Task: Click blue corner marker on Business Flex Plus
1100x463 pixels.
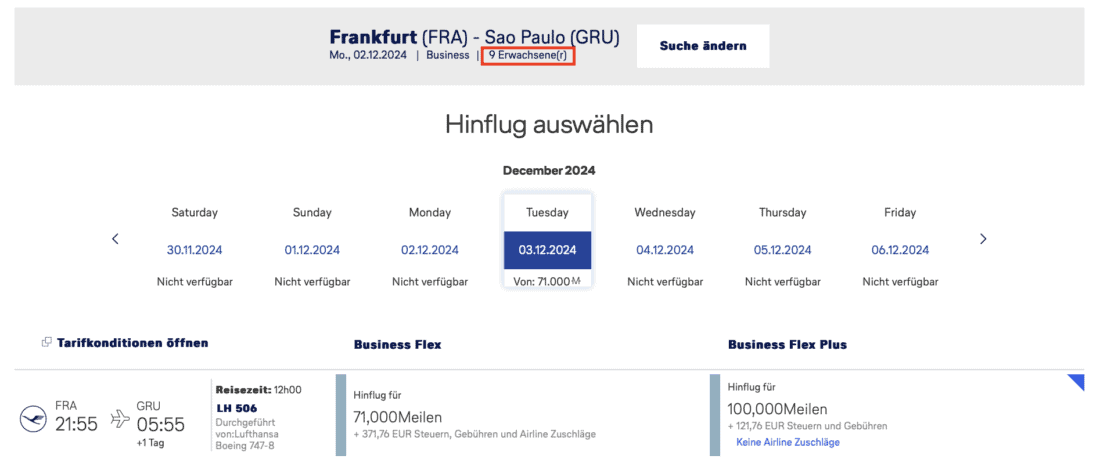Action: point(1075,382)
